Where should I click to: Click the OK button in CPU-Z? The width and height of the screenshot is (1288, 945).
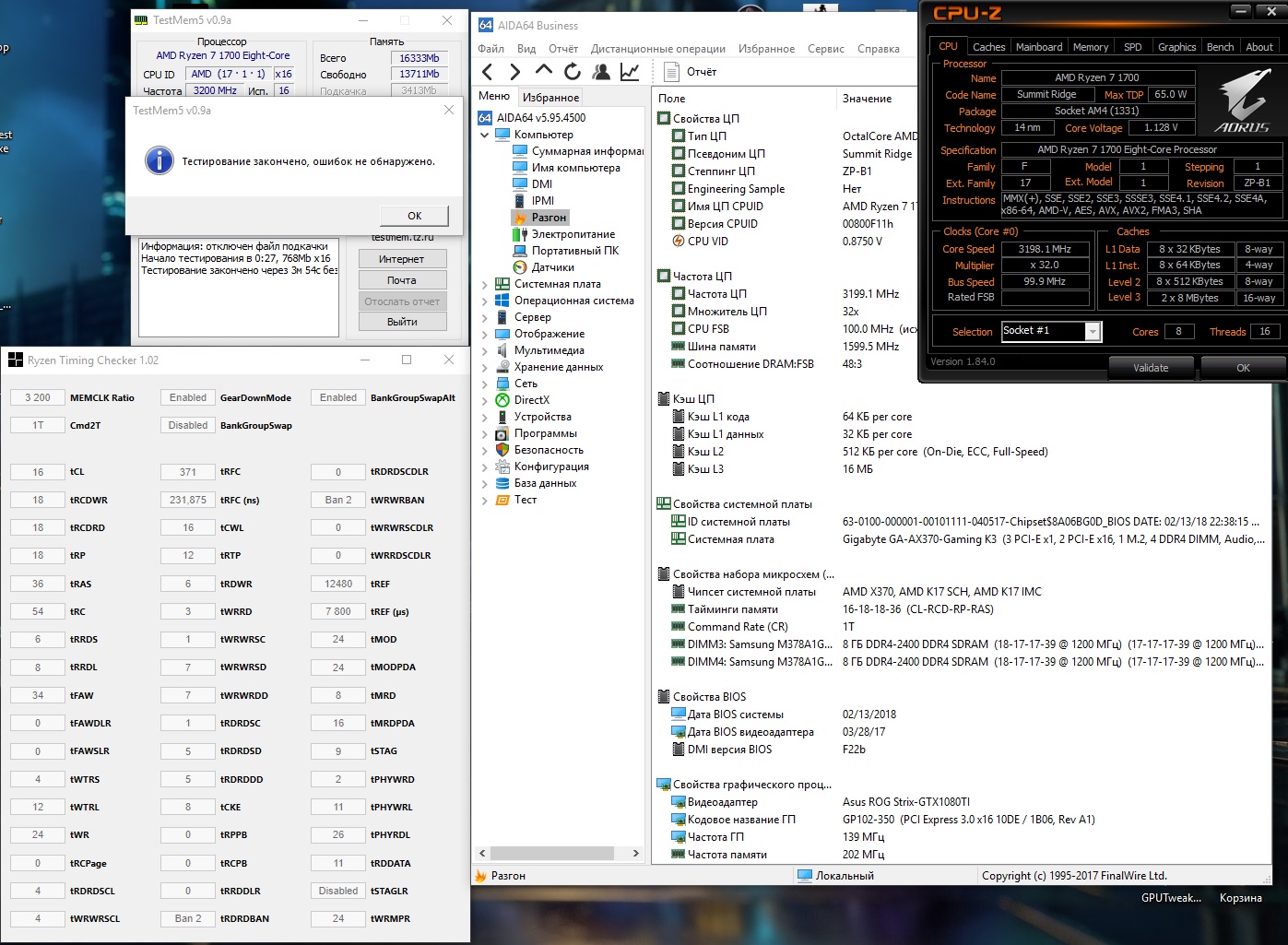1243,368
